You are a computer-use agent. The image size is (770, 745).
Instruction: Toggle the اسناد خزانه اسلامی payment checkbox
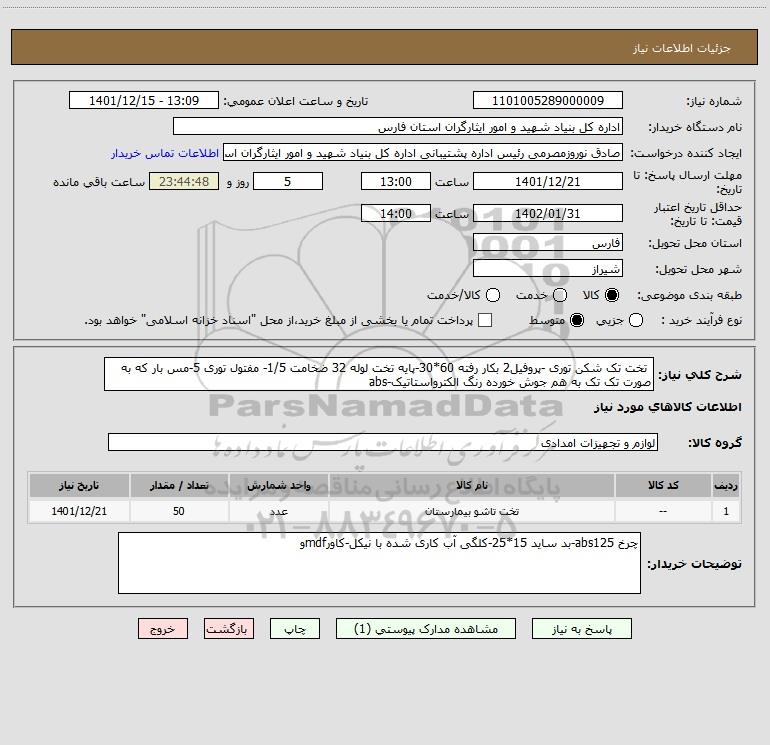(485, 320)
